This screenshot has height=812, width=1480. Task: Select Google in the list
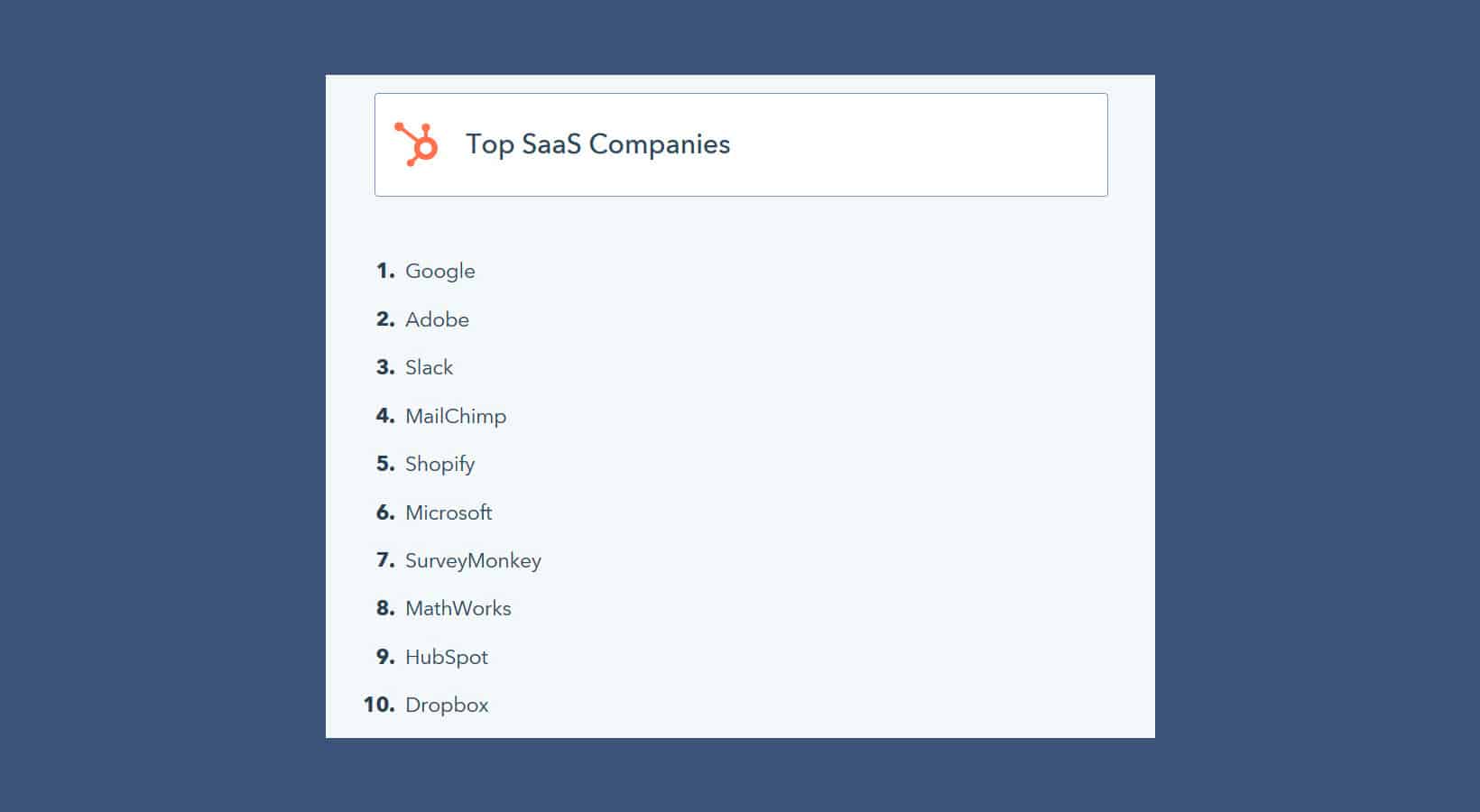(x=439, y=272)
